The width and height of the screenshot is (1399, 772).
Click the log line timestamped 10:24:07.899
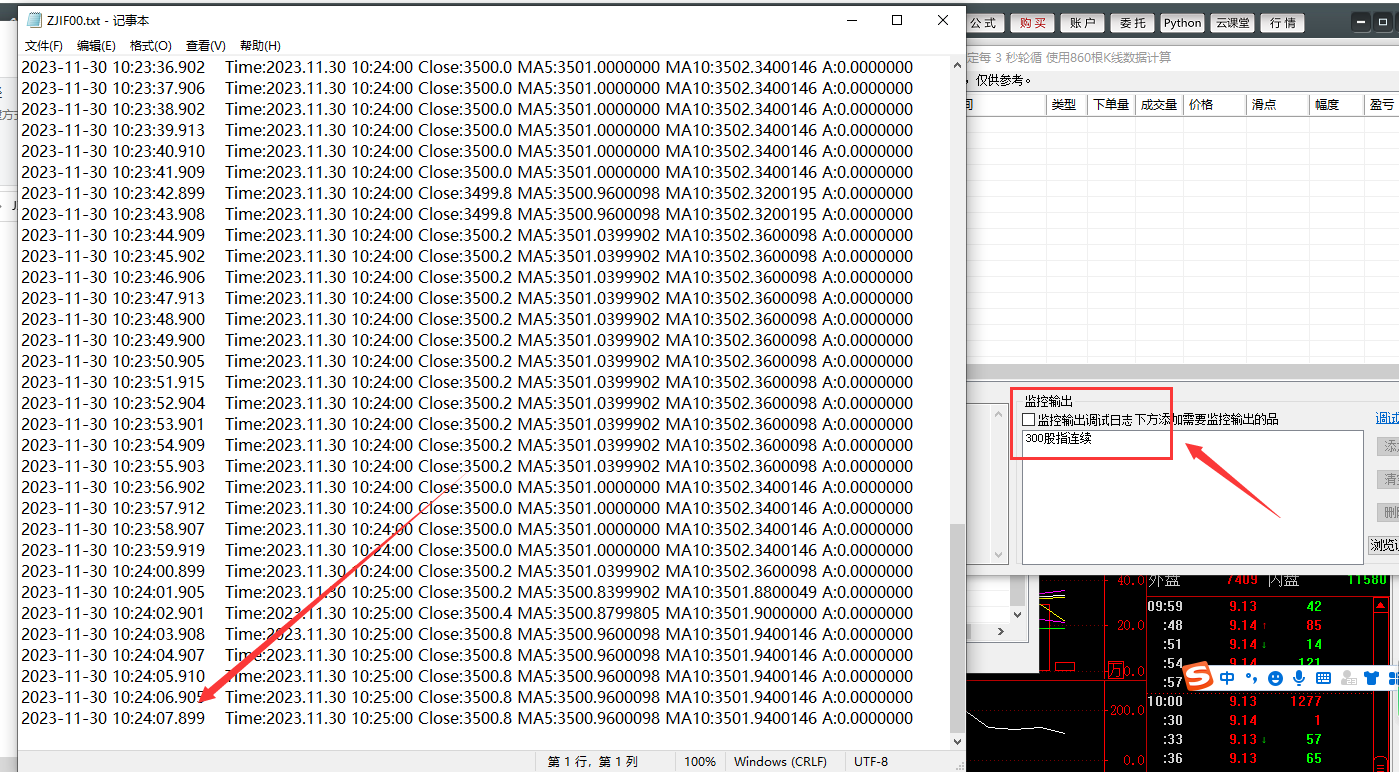click(467, 718)
